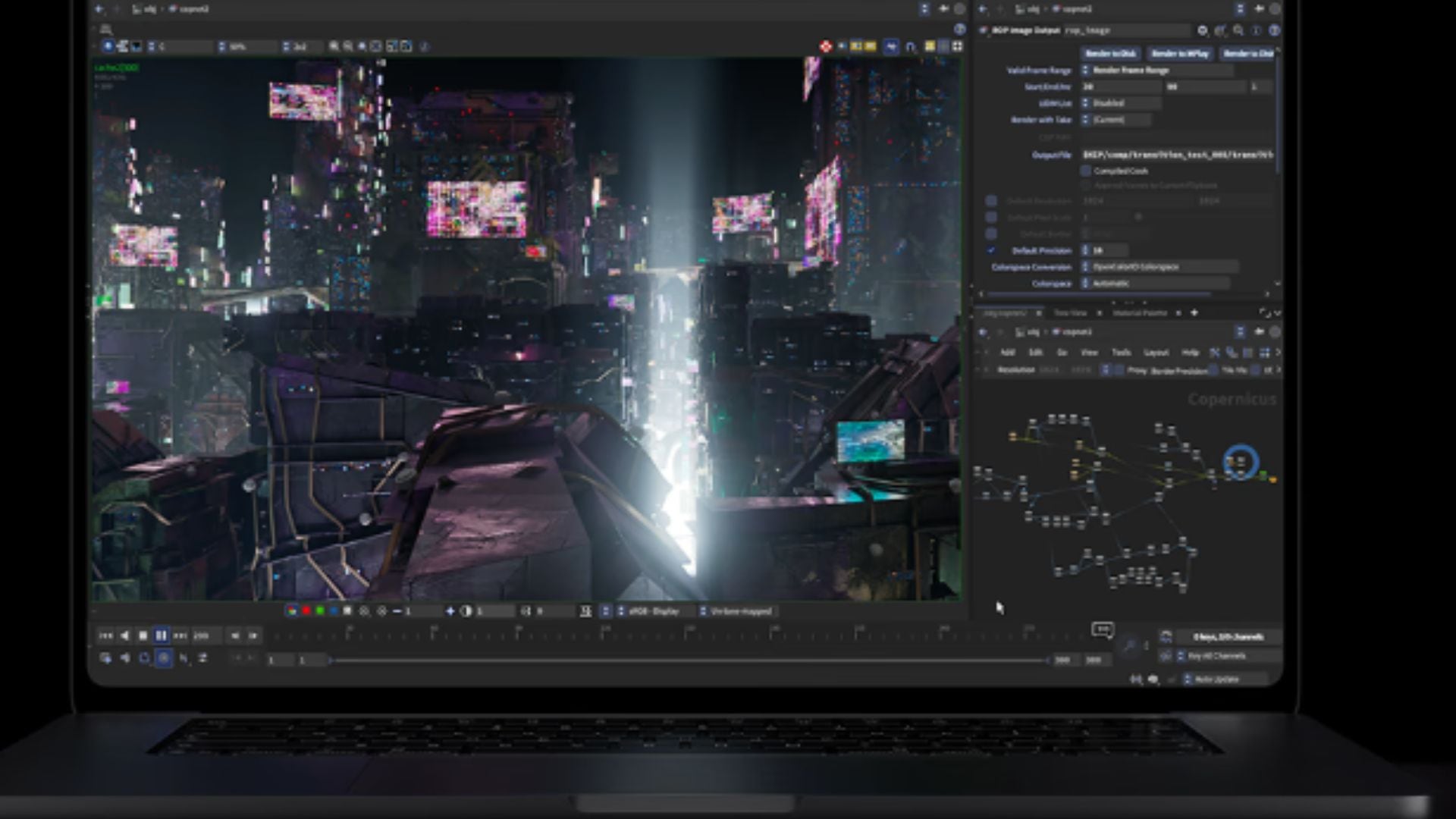This screenshot has width=1456, height=819.
Task: Click the Render to Disk button
Action: [x=1111, y=54]
